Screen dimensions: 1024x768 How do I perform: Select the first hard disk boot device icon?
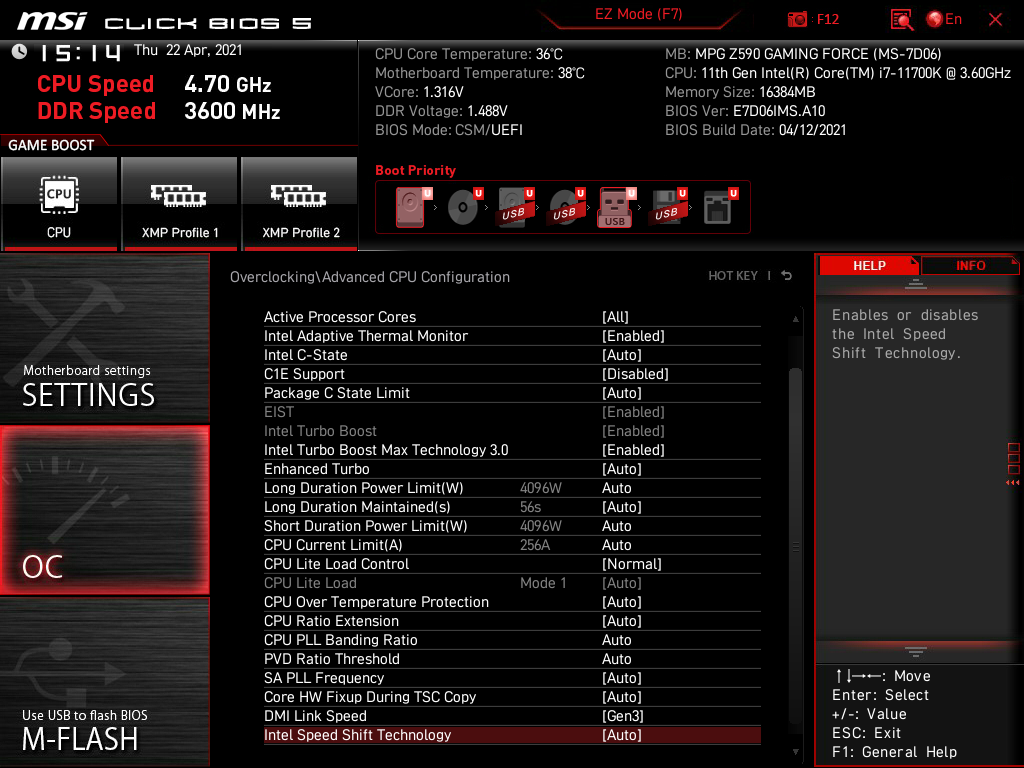pyautogui.click(x=412, y=207)
